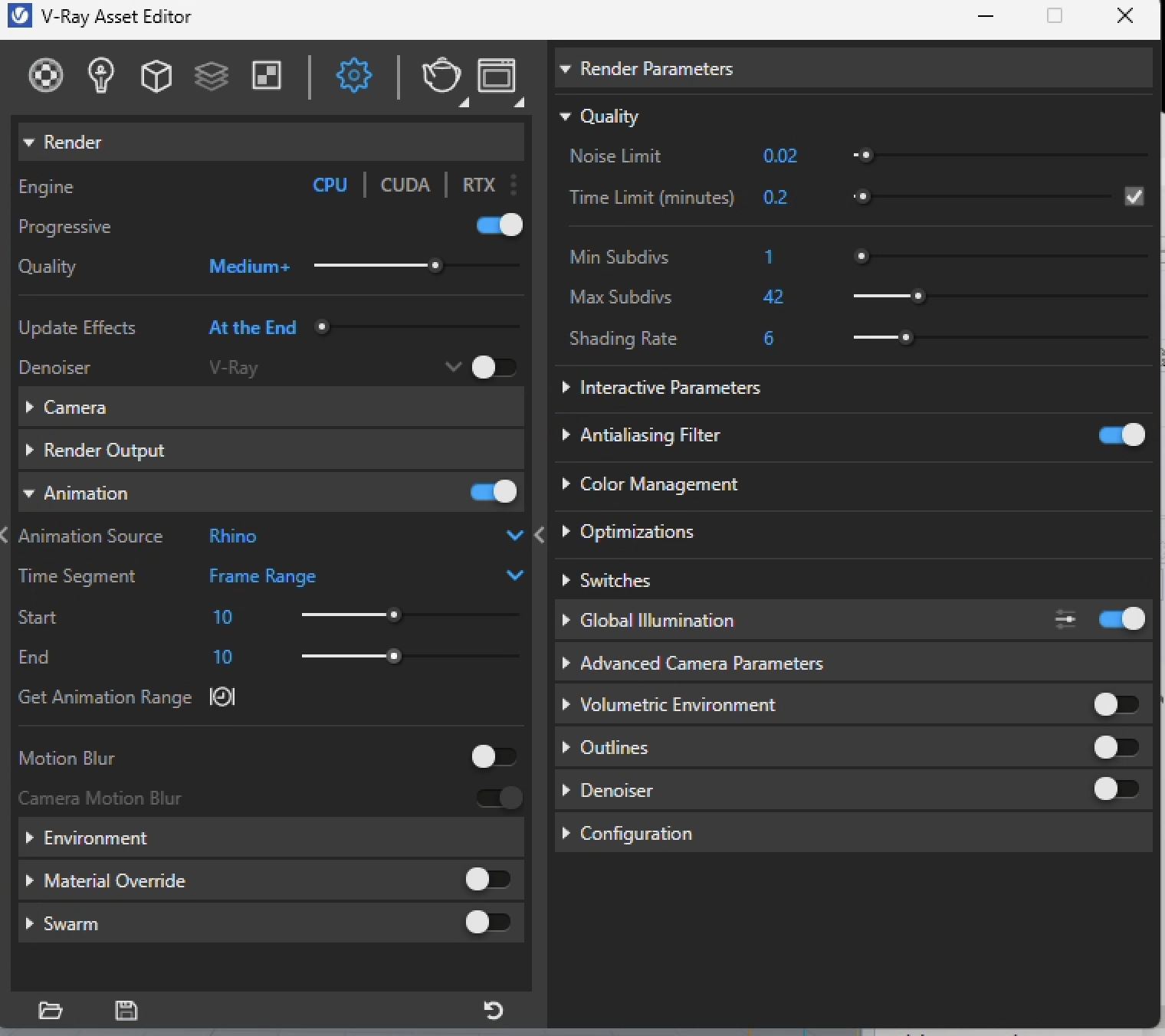Screen dimensions: 1165x1036
Task: Open the Materials tab icon
Action: [x=46, y=75]
